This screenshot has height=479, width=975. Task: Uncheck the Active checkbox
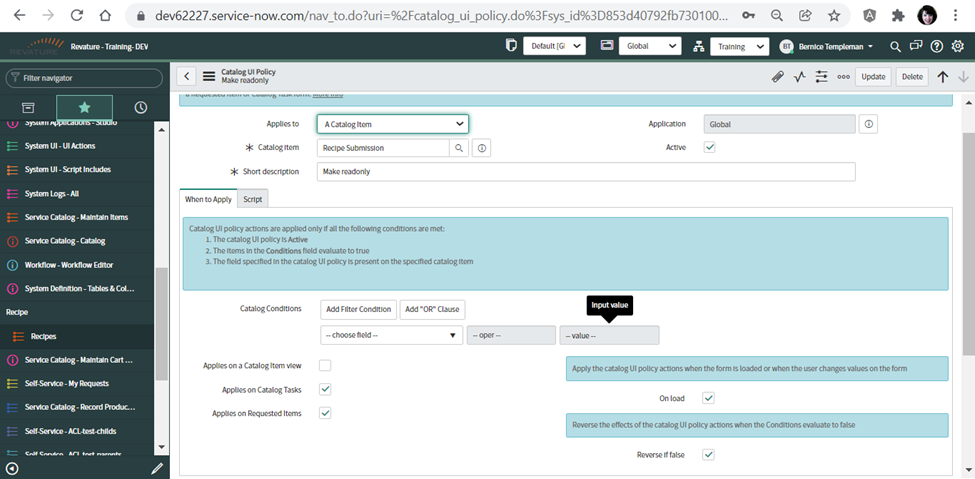tap(709, 147)
